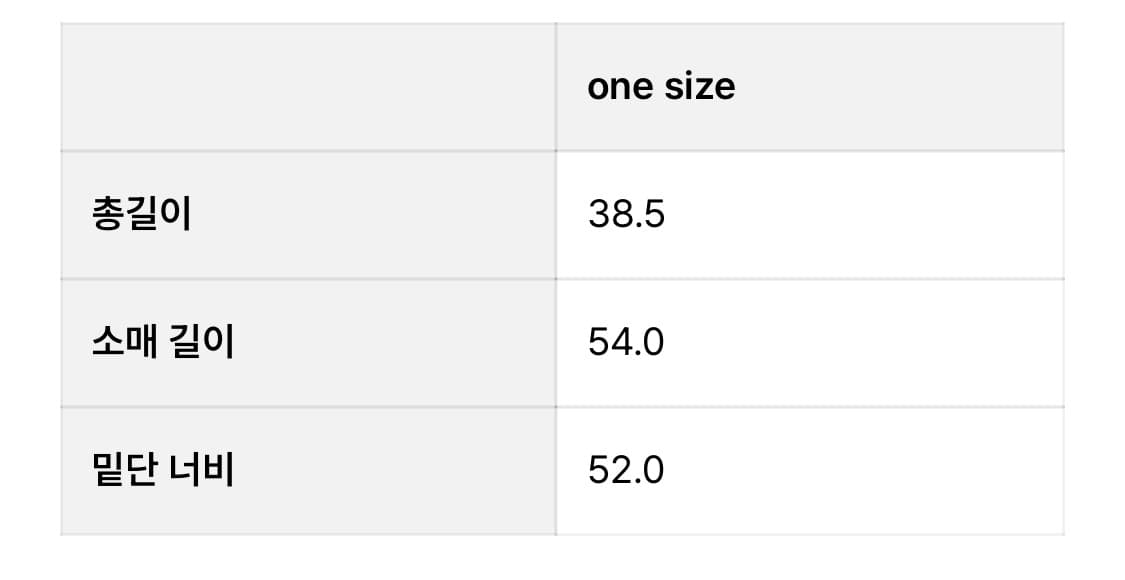The width and height of the screenshot is (1125, 580).
Task: Click the 소매 길이 row label
Action: [x=162, y=343]
